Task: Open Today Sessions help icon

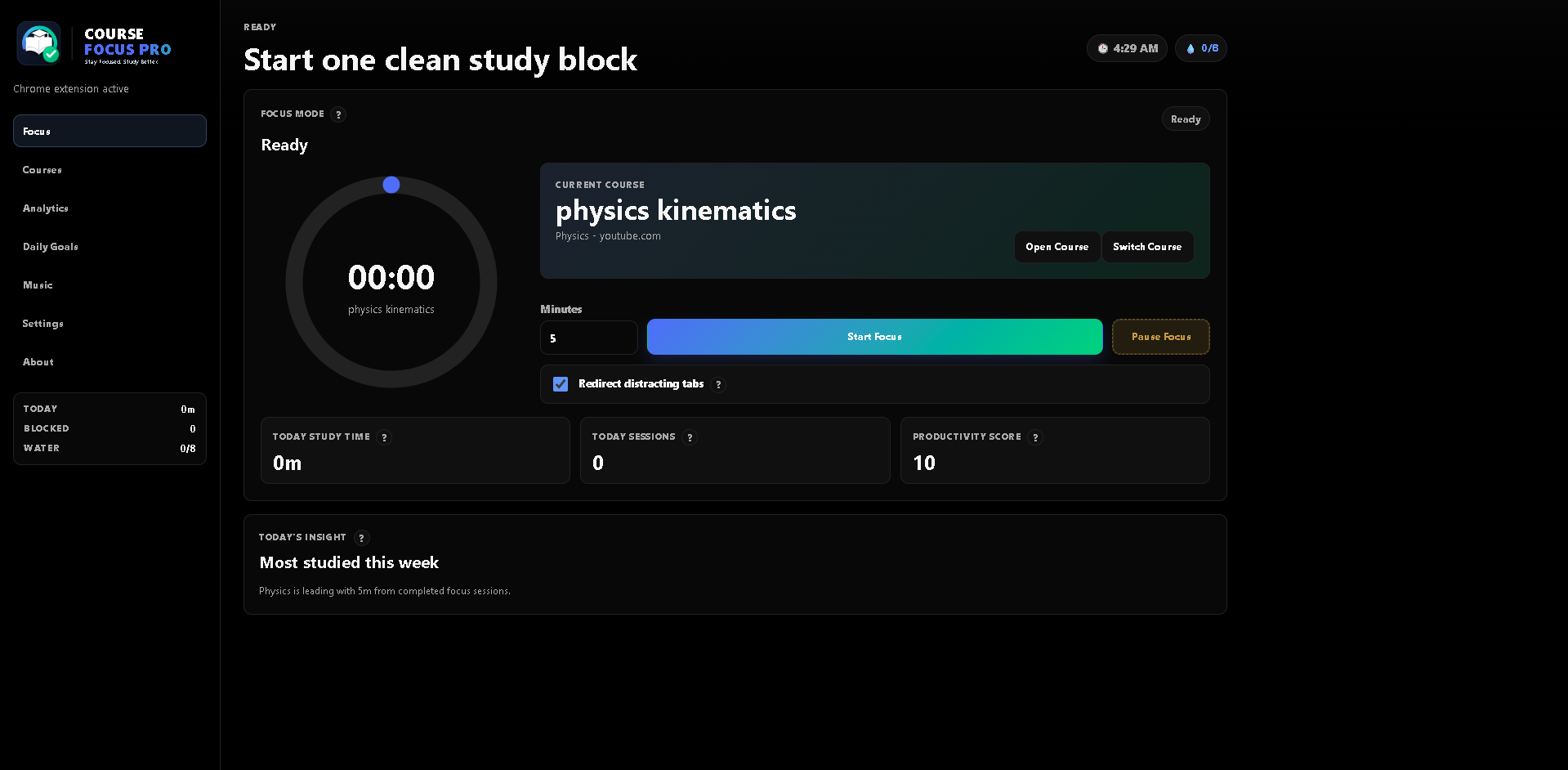Action: click(x=690, y=437)
